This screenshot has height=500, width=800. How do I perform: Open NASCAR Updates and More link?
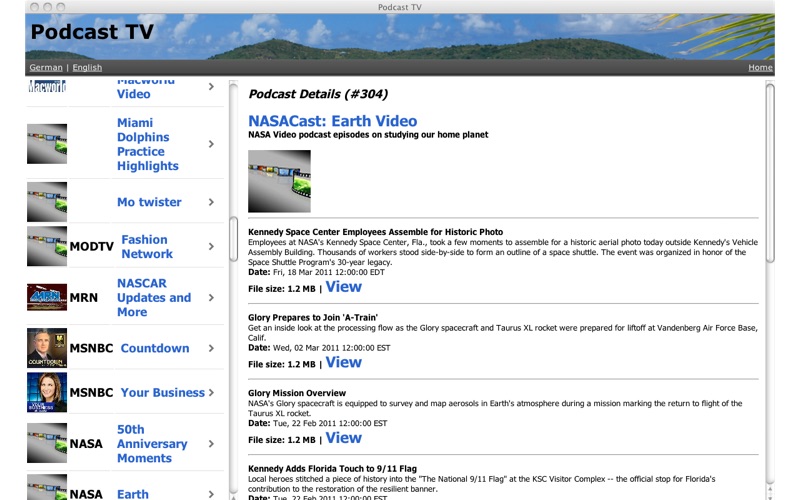tap(154, 297)
